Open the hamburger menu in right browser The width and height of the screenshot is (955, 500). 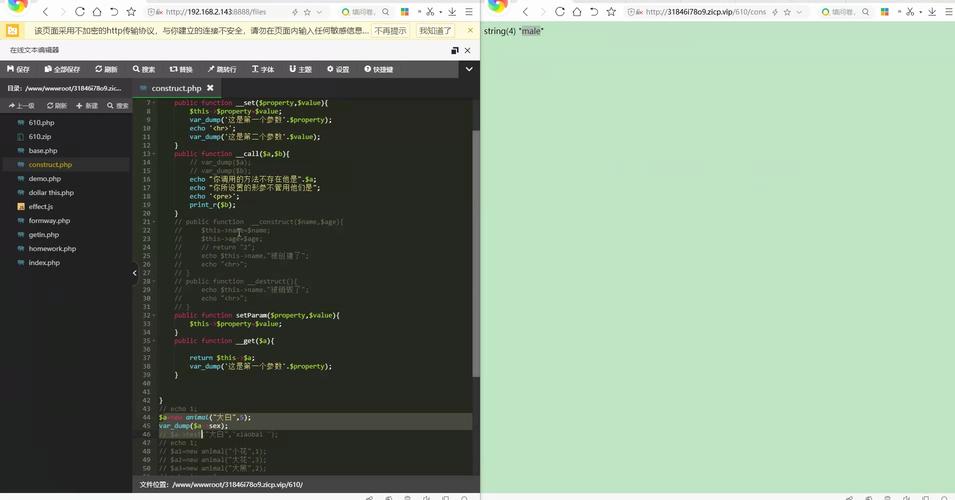[949, 12]
